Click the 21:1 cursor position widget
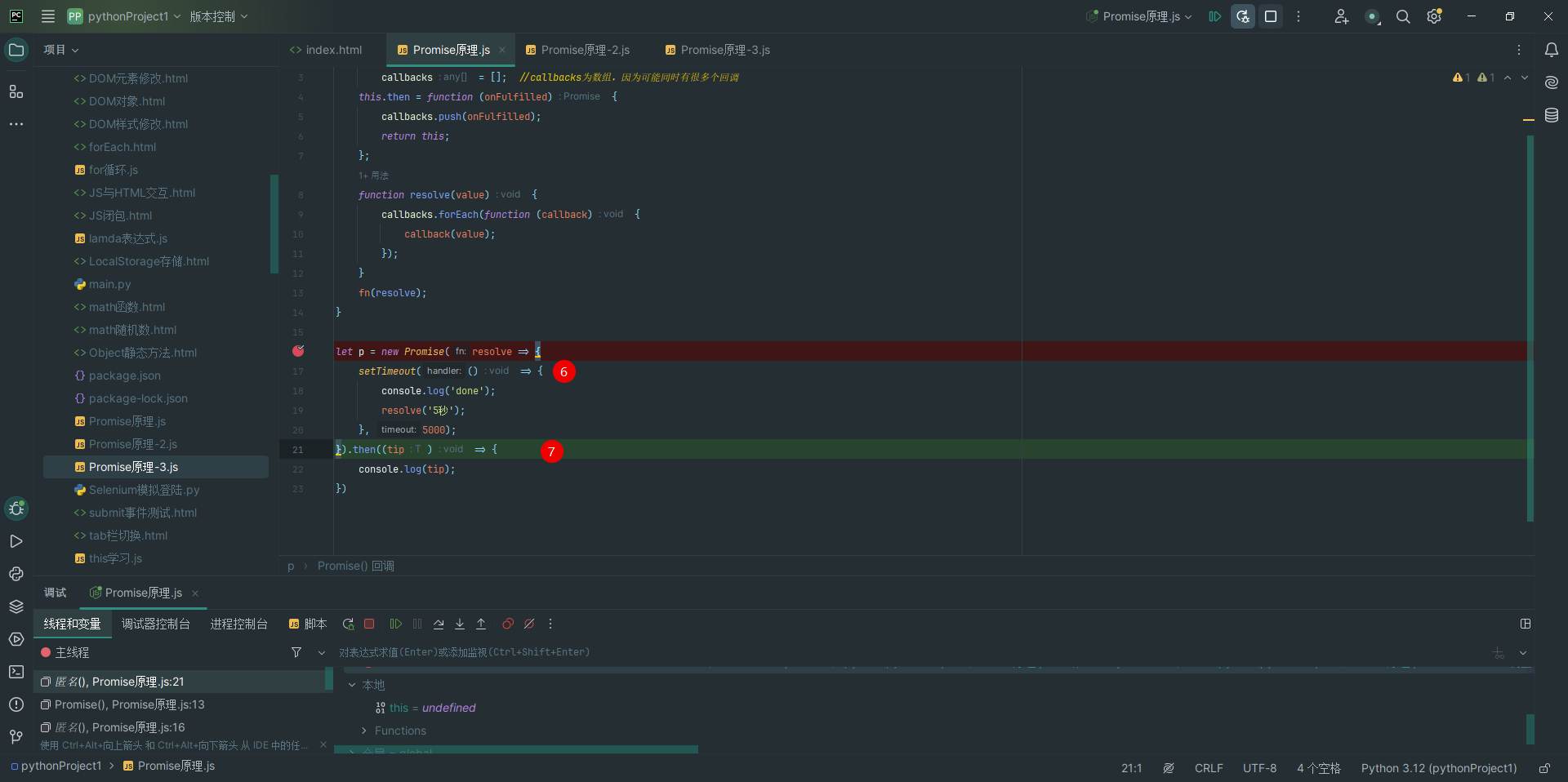Image resolution: width=1568 pixels, height=782 pixels. coord(1132,768)
